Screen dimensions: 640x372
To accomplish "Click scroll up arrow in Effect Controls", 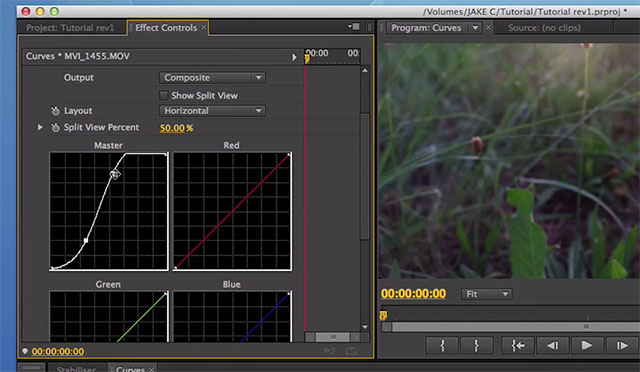I will pos(365,71).
